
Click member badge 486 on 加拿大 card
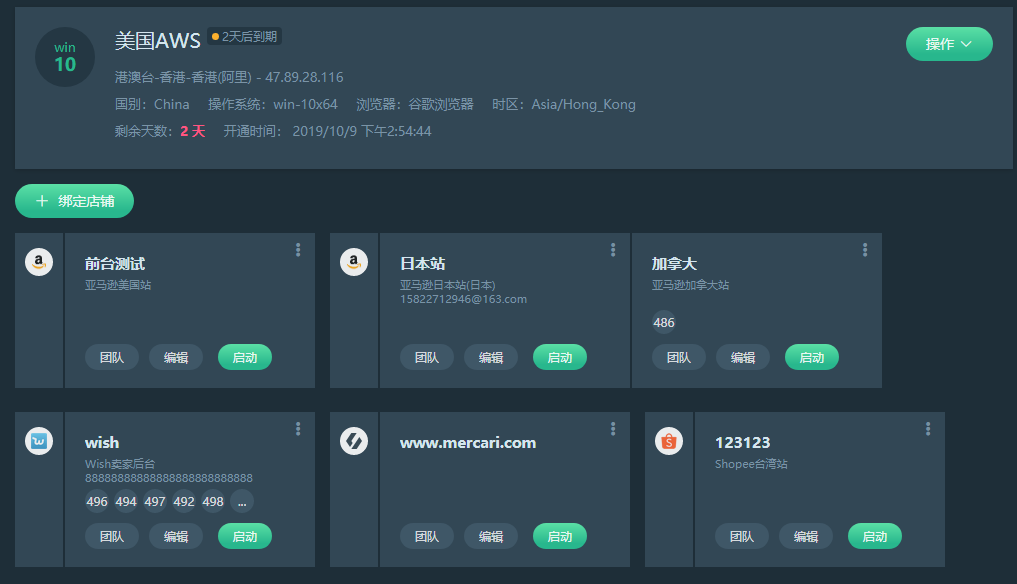(664, 322)
